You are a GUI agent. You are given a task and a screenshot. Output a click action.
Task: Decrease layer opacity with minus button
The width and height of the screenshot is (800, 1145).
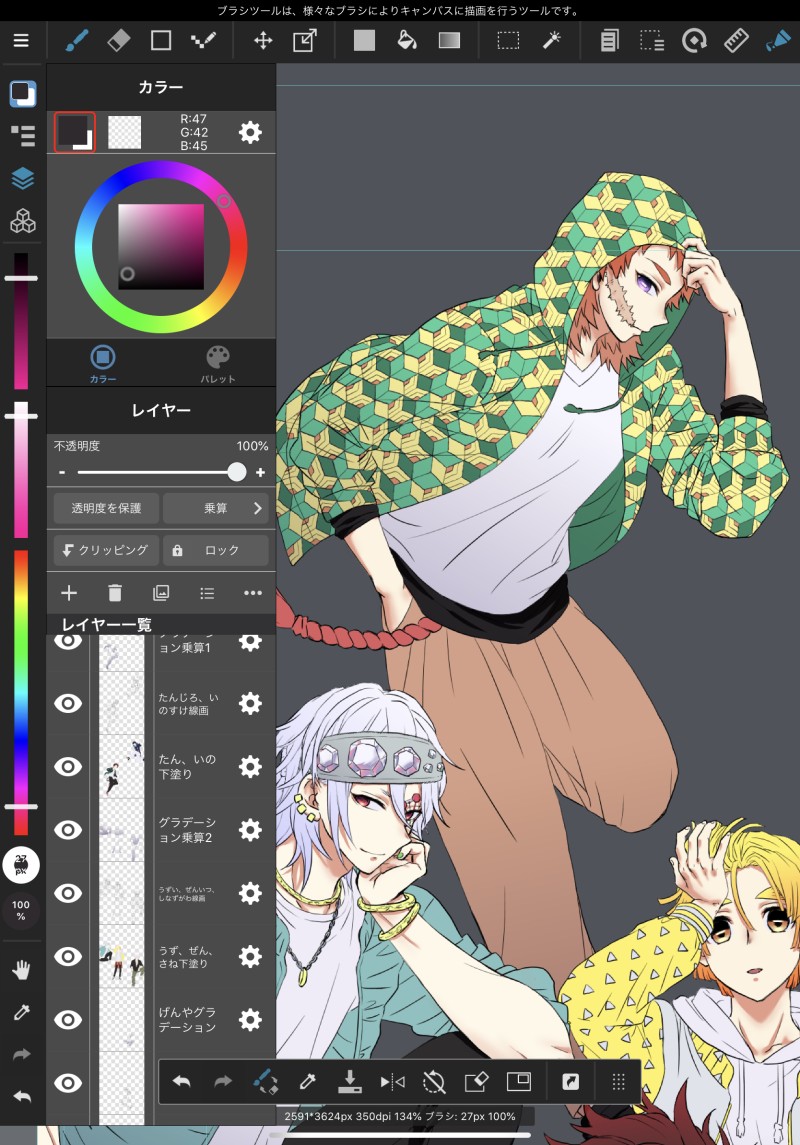[62, 472]
